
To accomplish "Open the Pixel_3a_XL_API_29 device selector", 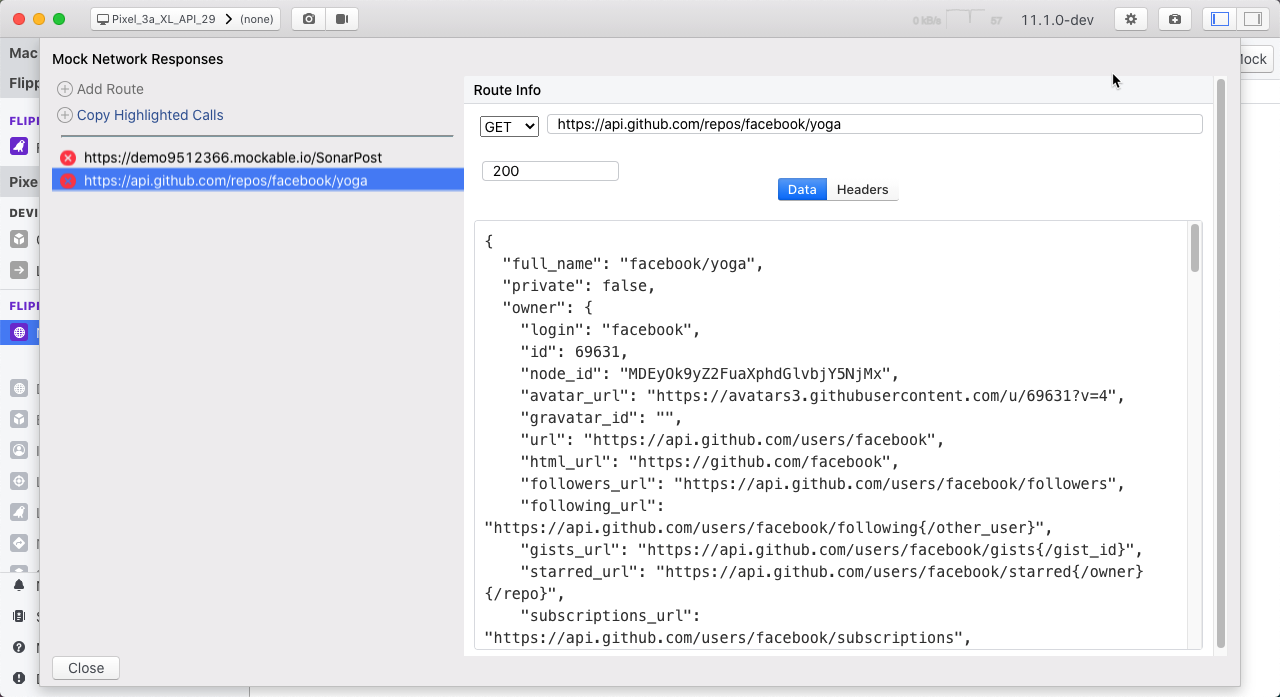I will click(185, 19).
